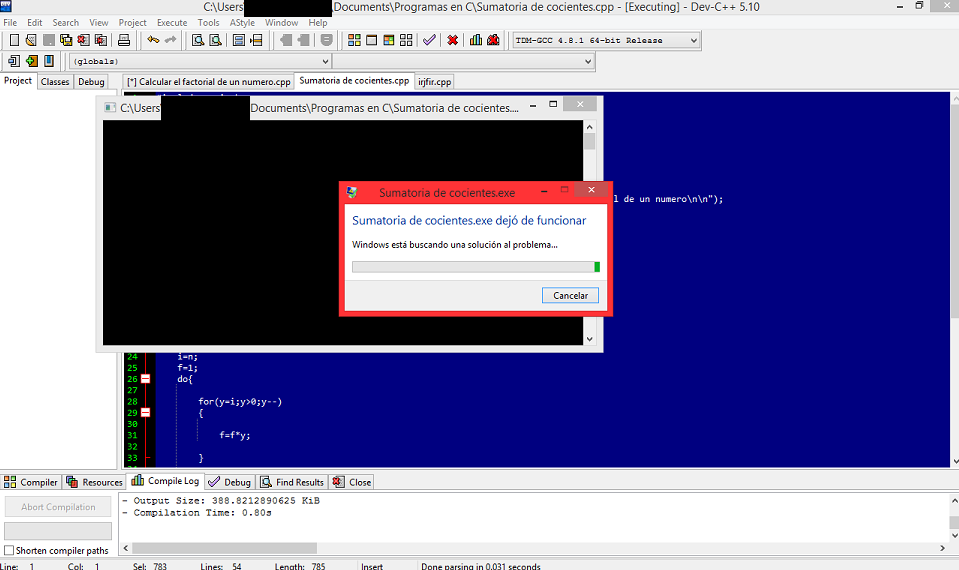Open the AStyle menu
Viewport: 959px width, 570px height.
tap(242, 23)
